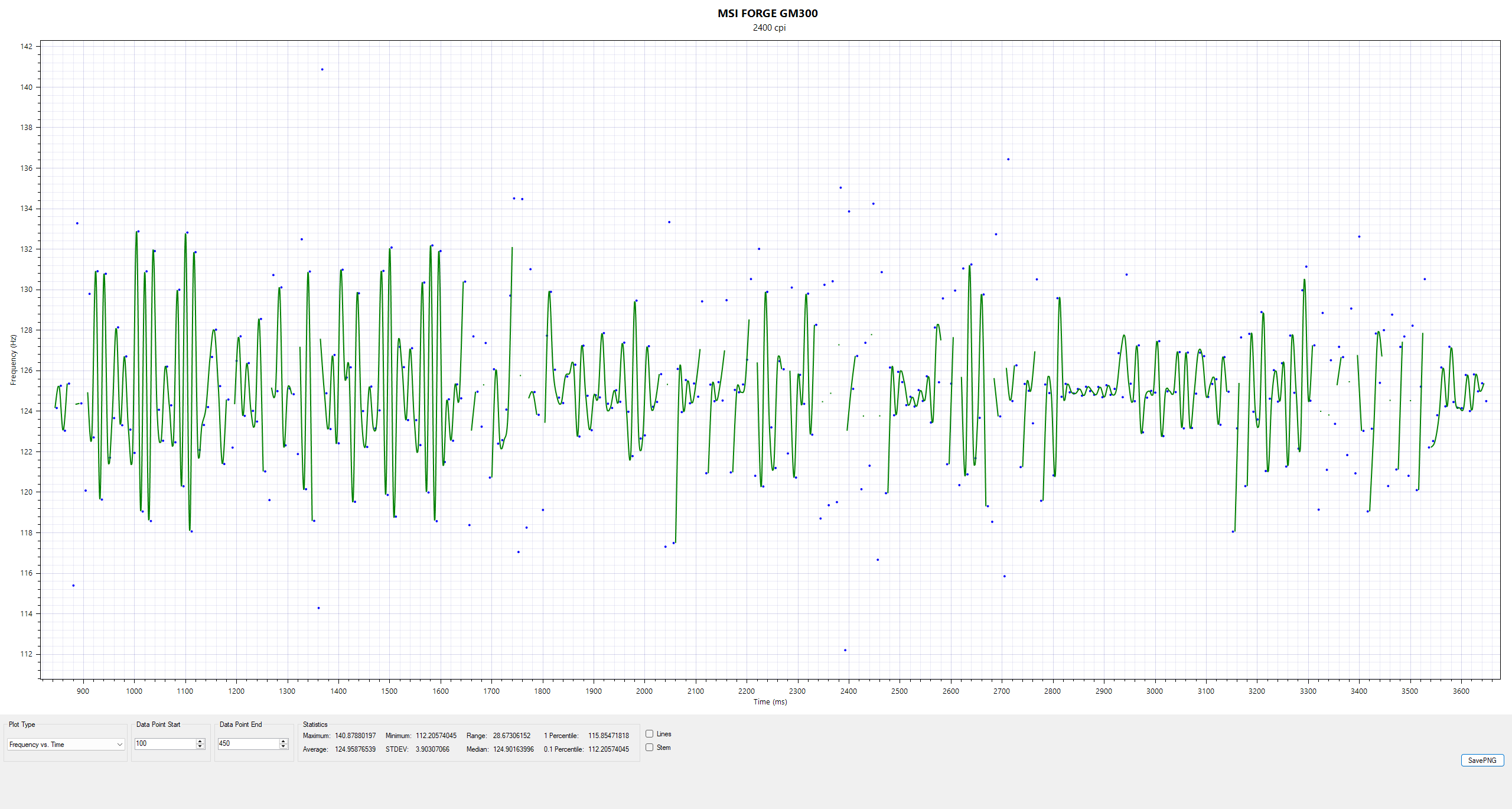Image resolution: width=1512 pixels, height=809 pixels.
Task: Enable the Lines checkbox
Action: [650, 734]
